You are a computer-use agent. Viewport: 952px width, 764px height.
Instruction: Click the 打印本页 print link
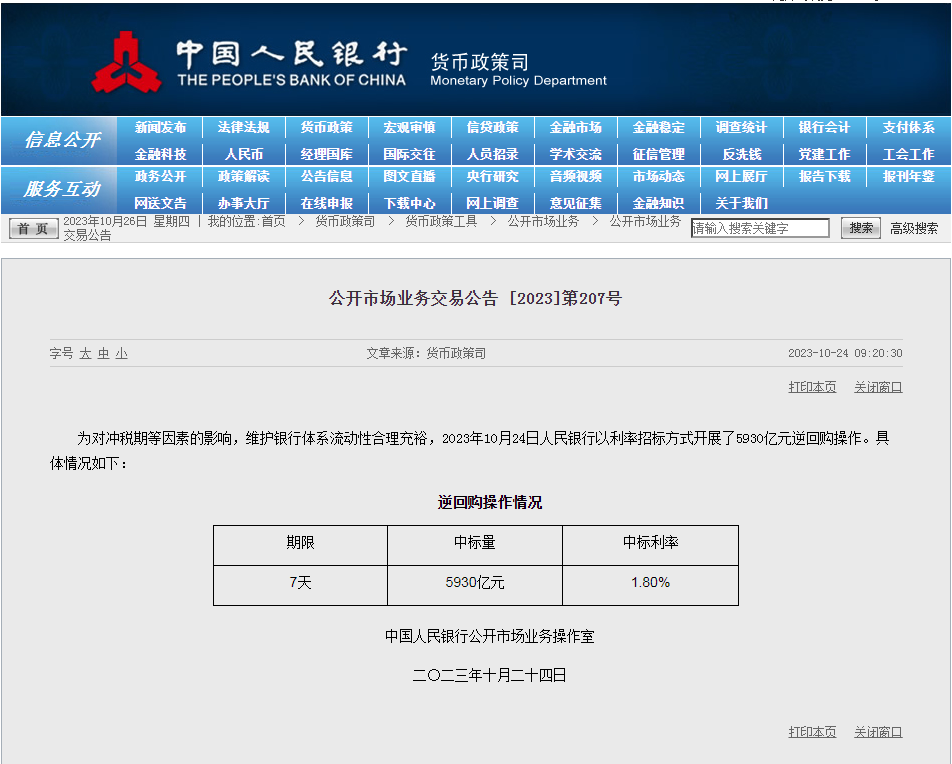coord(811,386)
